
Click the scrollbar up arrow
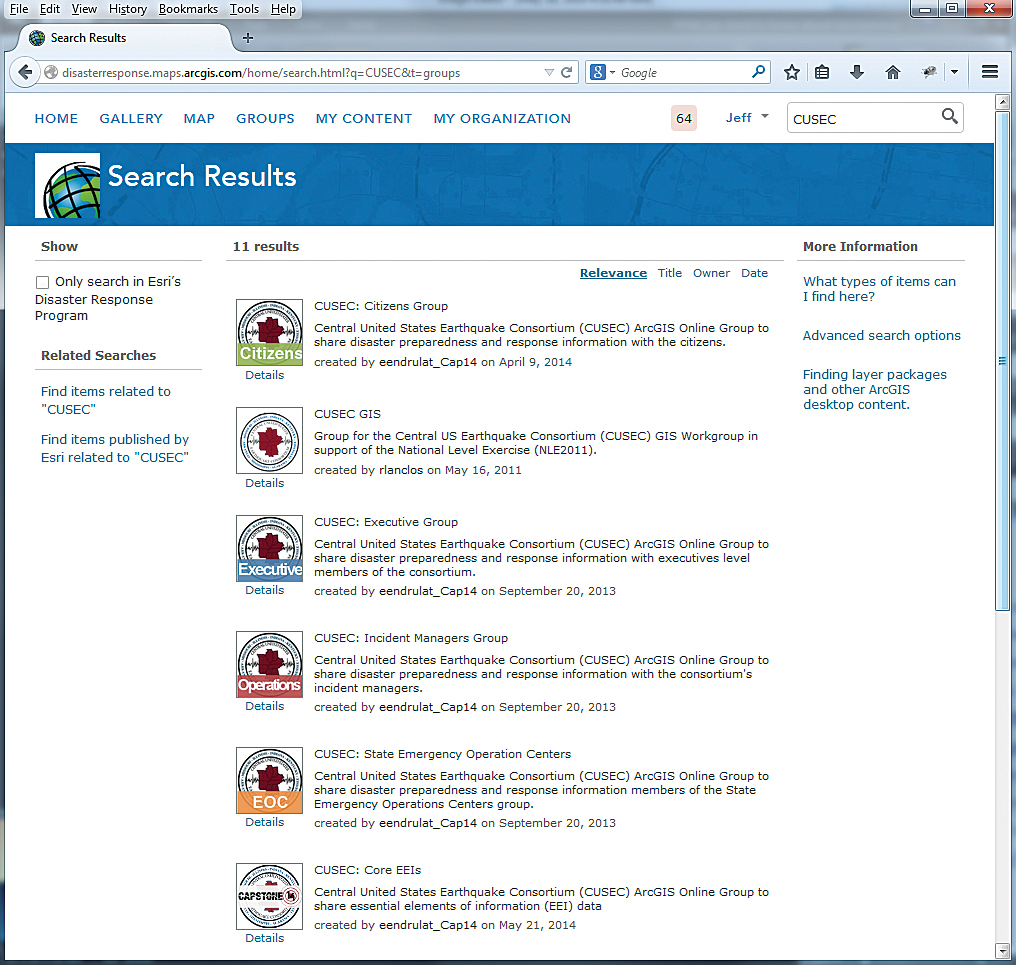(x=1002, y=102)
